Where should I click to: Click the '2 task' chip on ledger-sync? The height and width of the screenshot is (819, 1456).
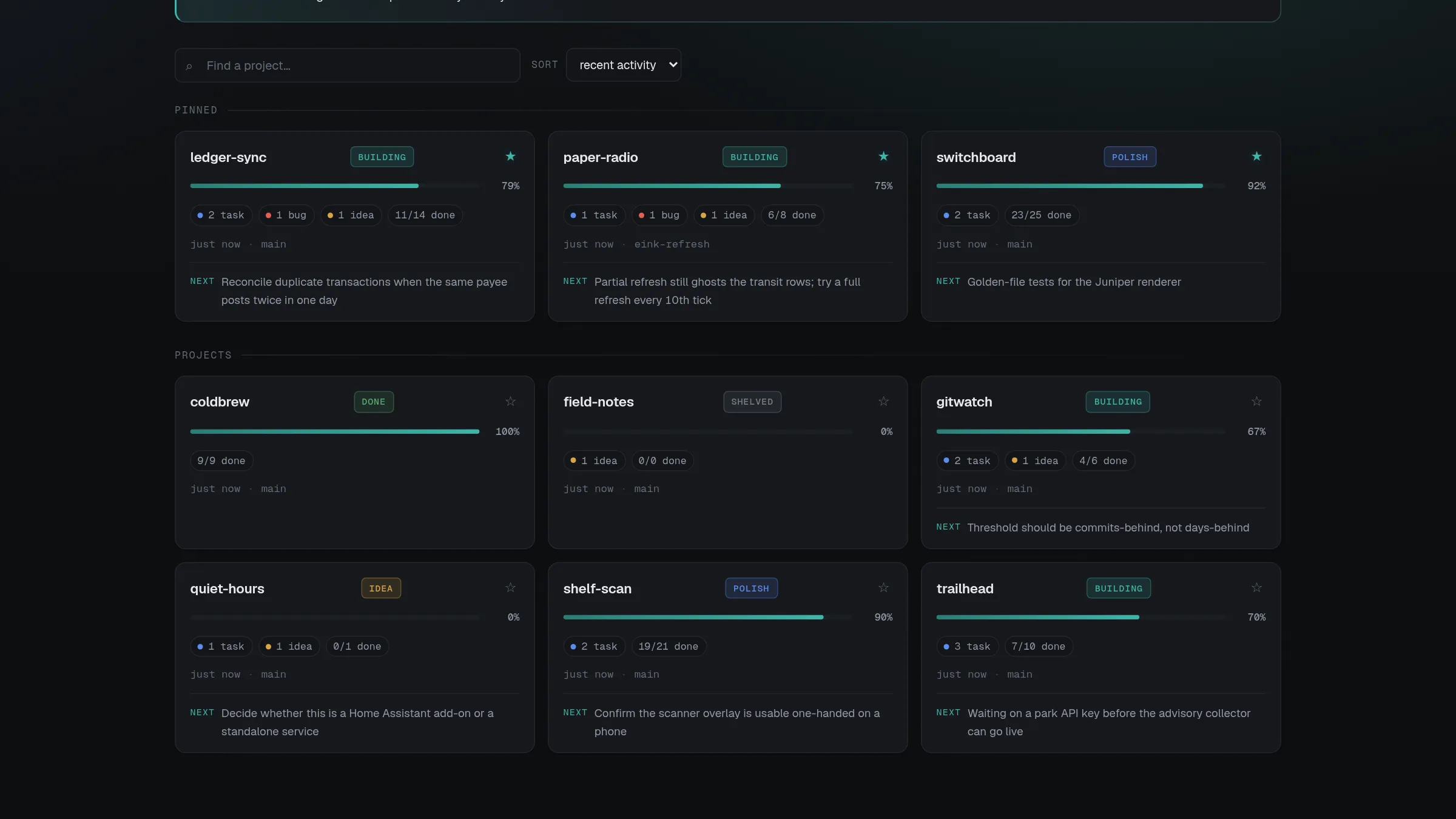pos(221,215)
